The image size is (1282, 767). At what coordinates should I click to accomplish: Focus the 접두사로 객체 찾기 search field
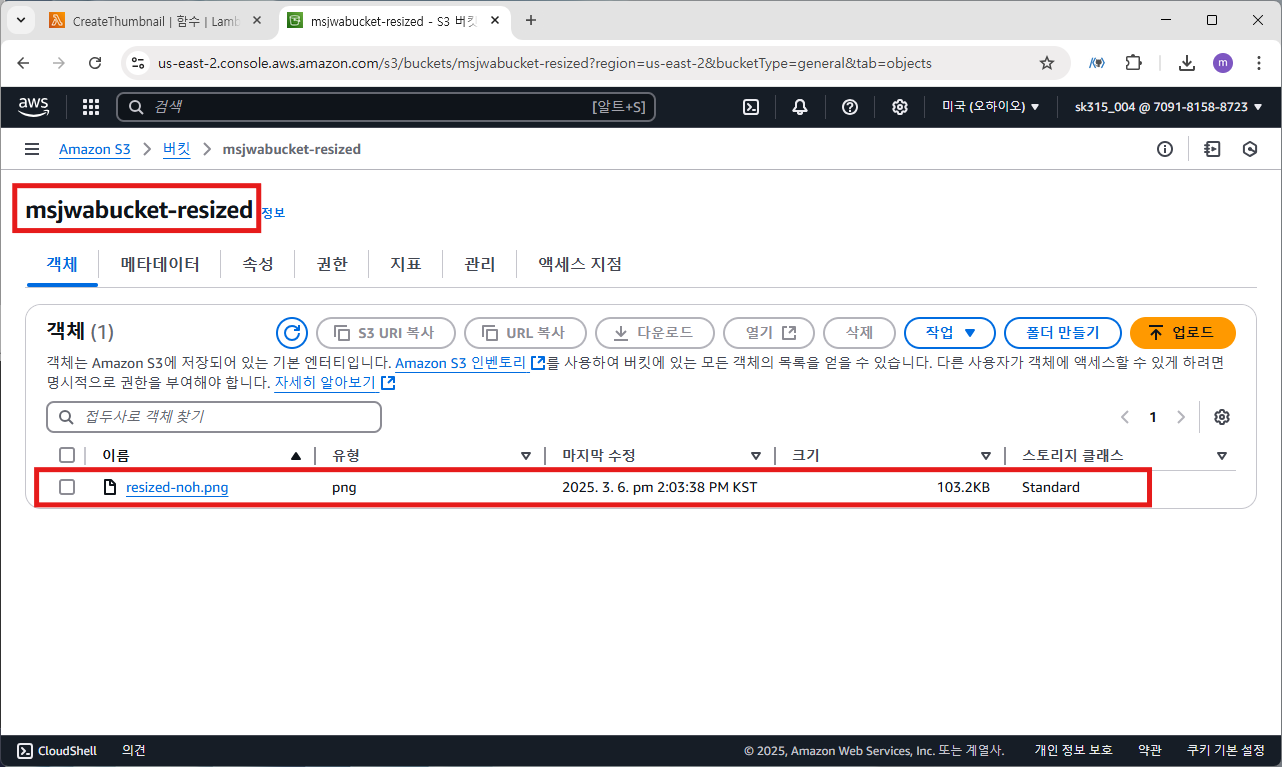[214, 417]
